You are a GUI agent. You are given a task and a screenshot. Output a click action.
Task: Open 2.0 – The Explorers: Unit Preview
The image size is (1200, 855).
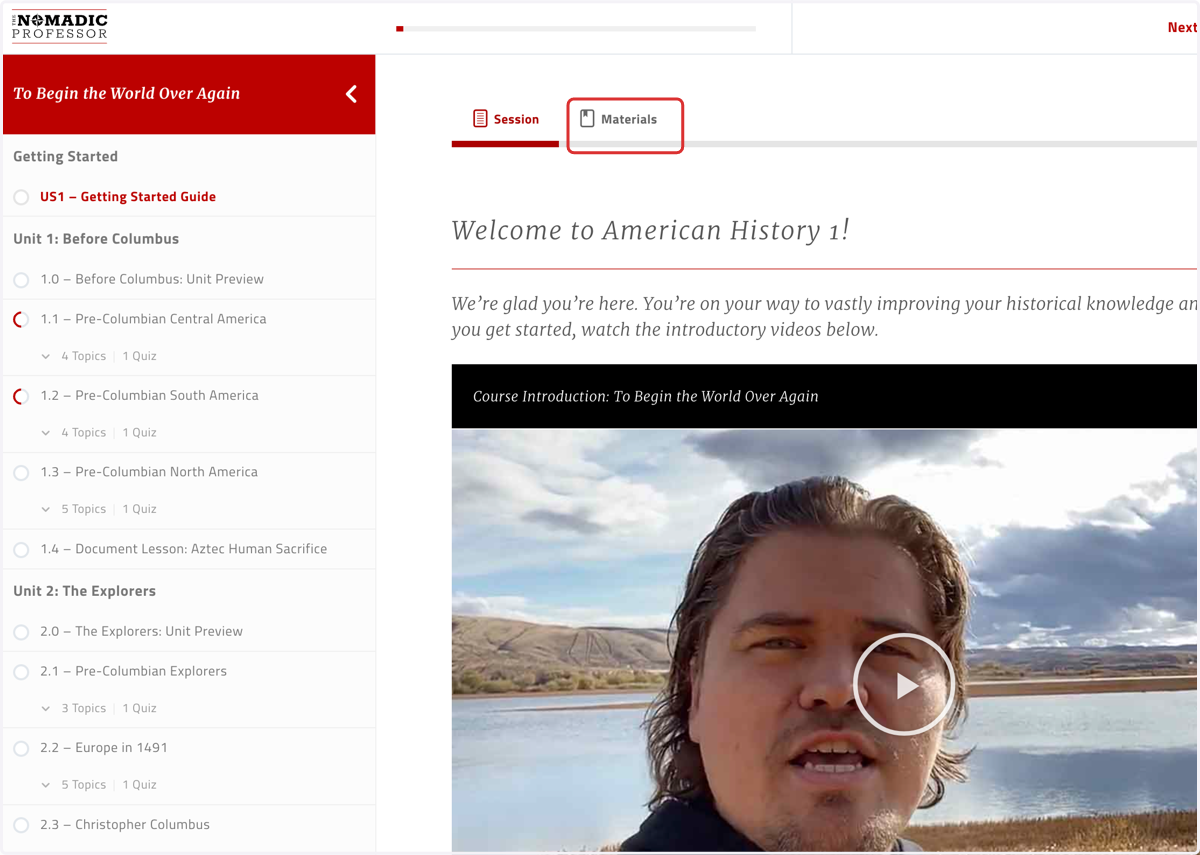pyautogui.click(x=141, y=631)
